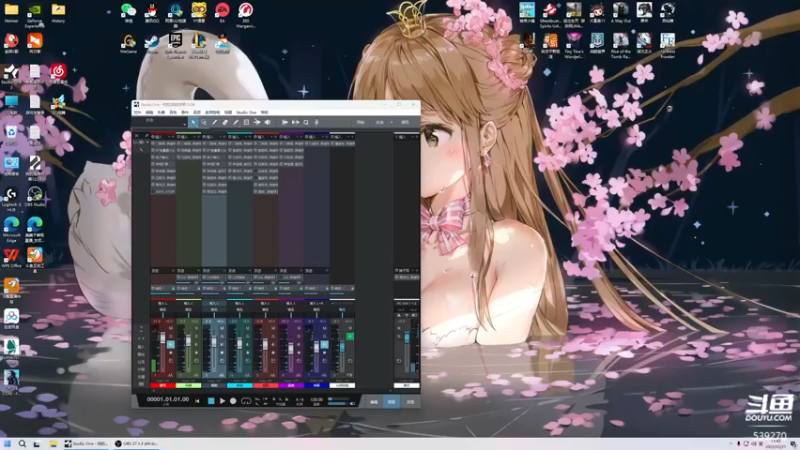Open the tool mode dropdown arrow left of the Arrow tool

(185, 123)
